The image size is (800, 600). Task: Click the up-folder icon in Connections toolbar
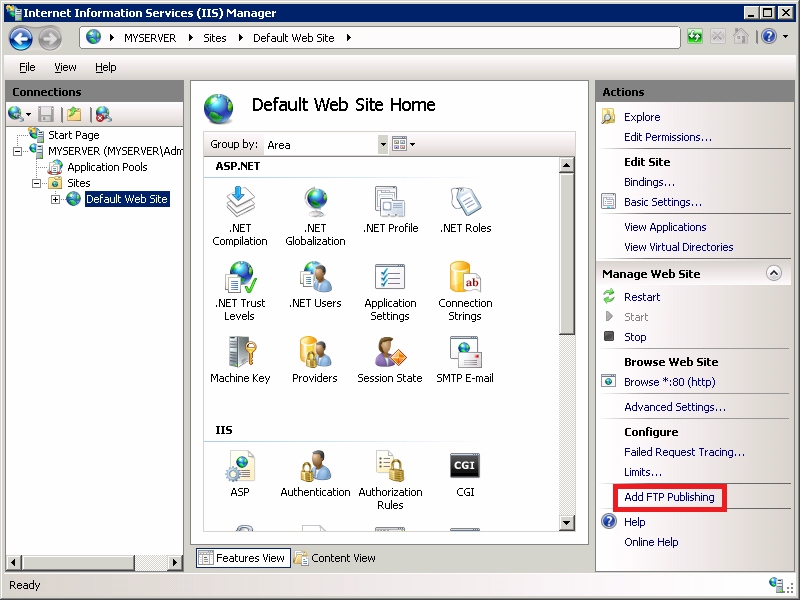74,114
